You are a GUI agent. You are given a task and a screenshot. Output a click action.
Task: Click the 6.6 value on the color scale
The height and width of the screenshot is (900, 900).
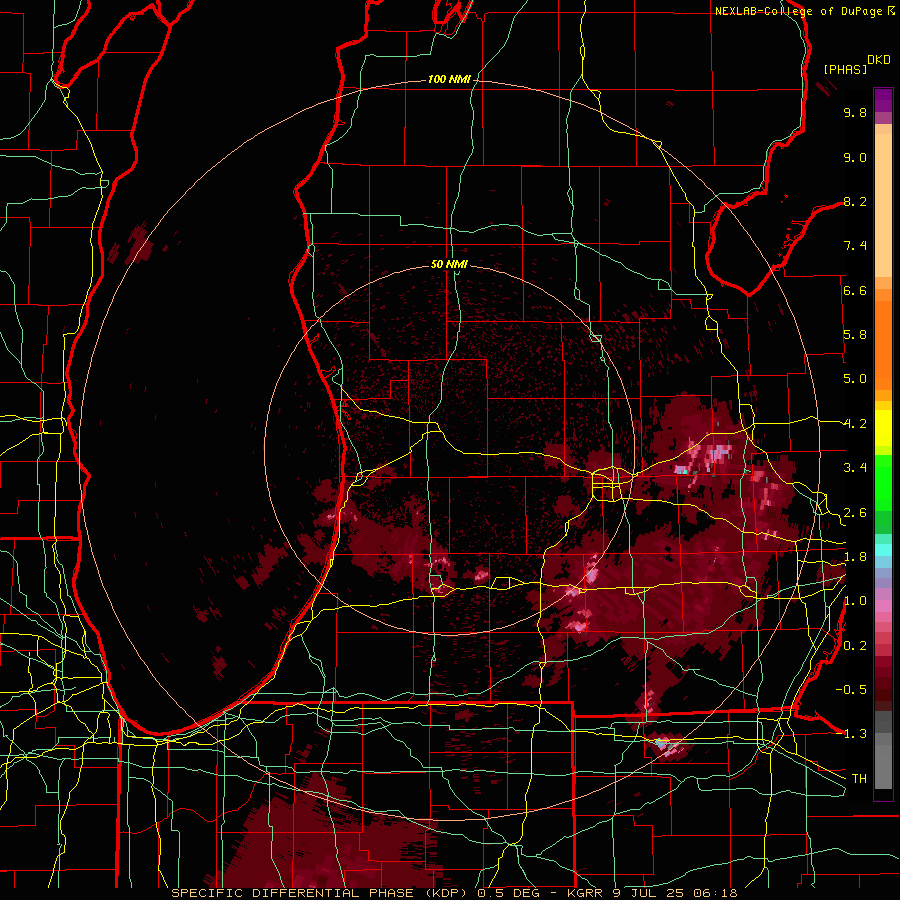[855, 290]
